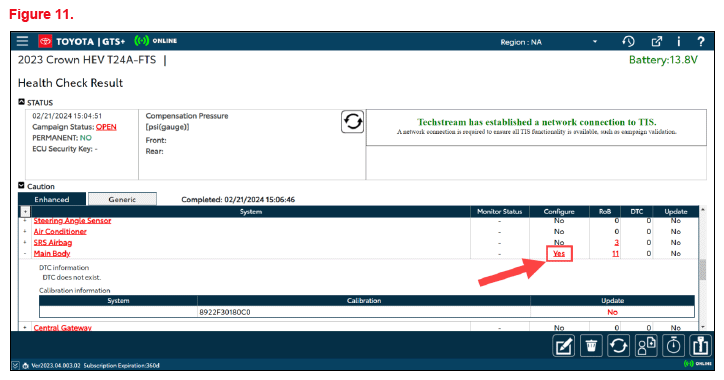724x380 pixels.
Task: Click the user document icon in bottom toolbar
Action: click(646, 345)
